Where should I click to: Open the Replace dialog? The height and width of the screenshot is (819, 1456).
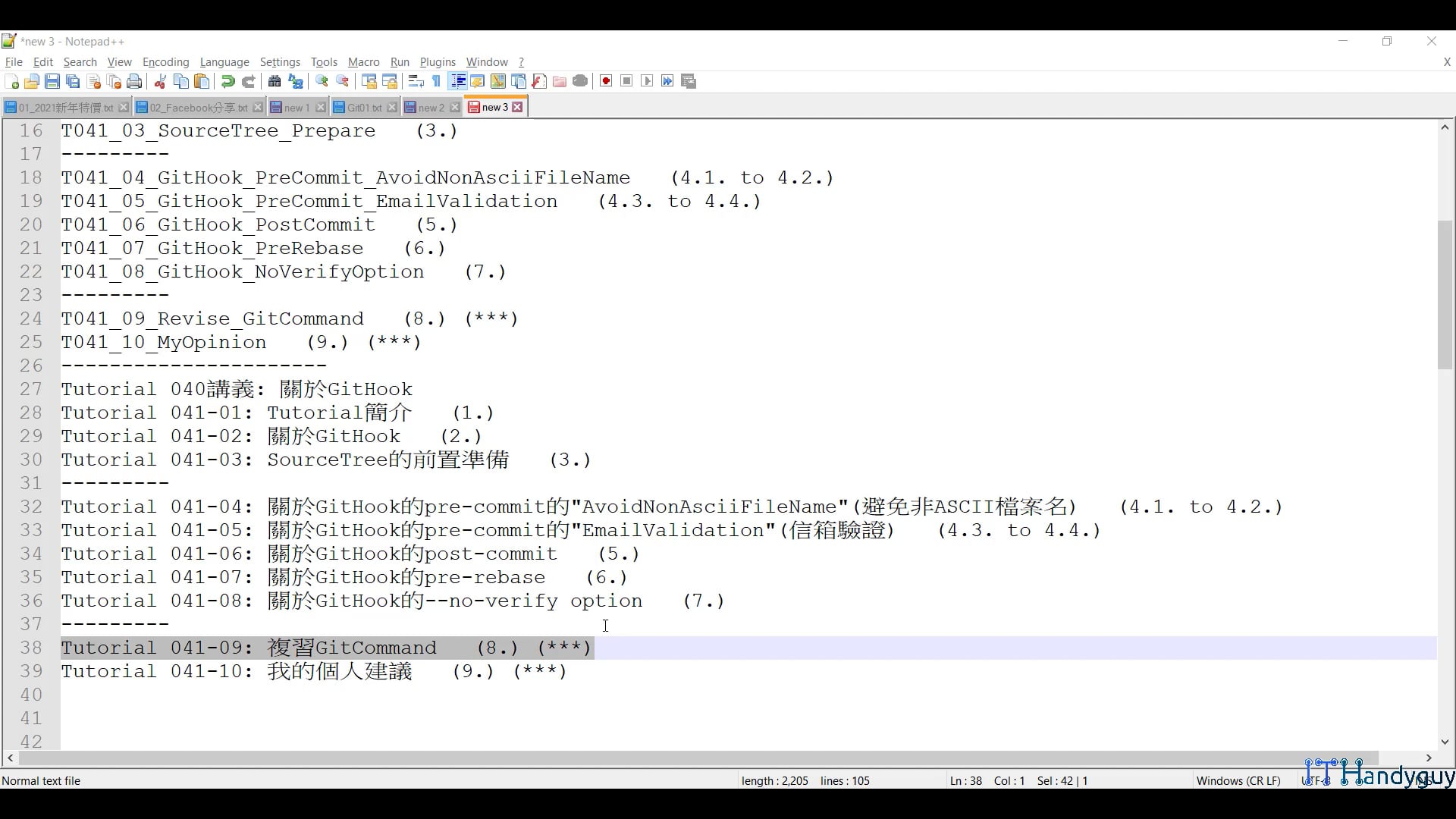(295, 81)
